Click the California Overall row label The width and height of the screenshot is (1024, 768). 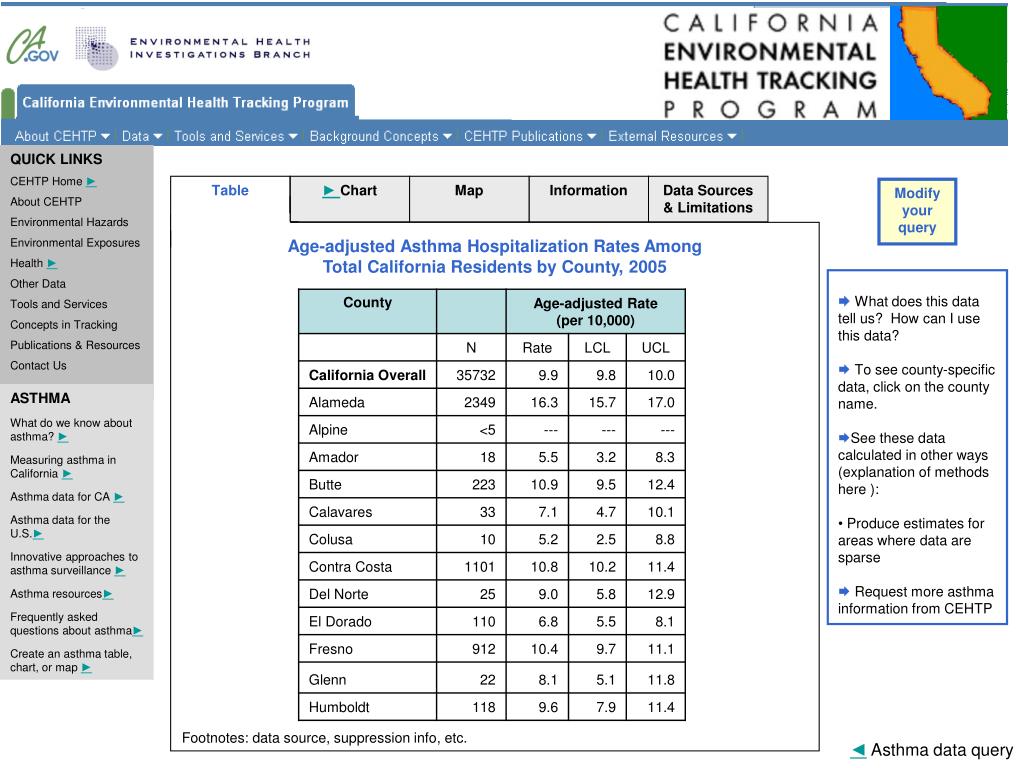368,376
